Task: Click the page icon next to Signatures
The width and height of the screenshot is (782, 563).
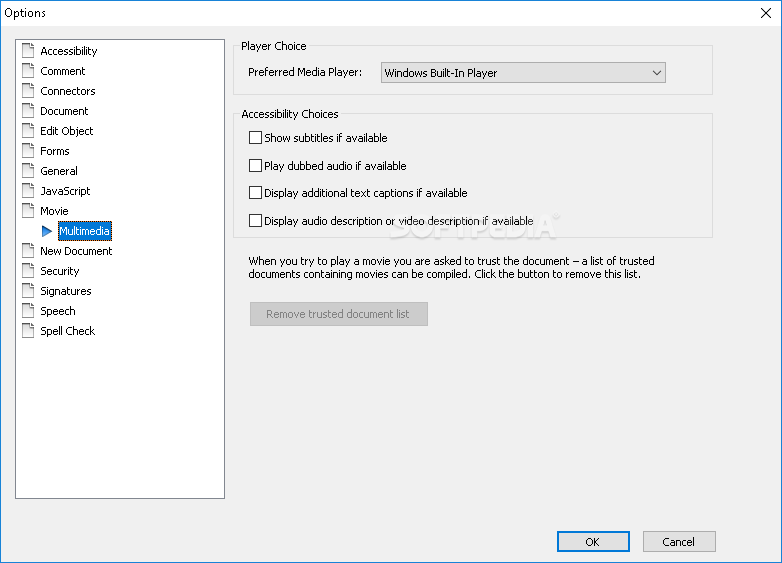Action: [28, 290]
